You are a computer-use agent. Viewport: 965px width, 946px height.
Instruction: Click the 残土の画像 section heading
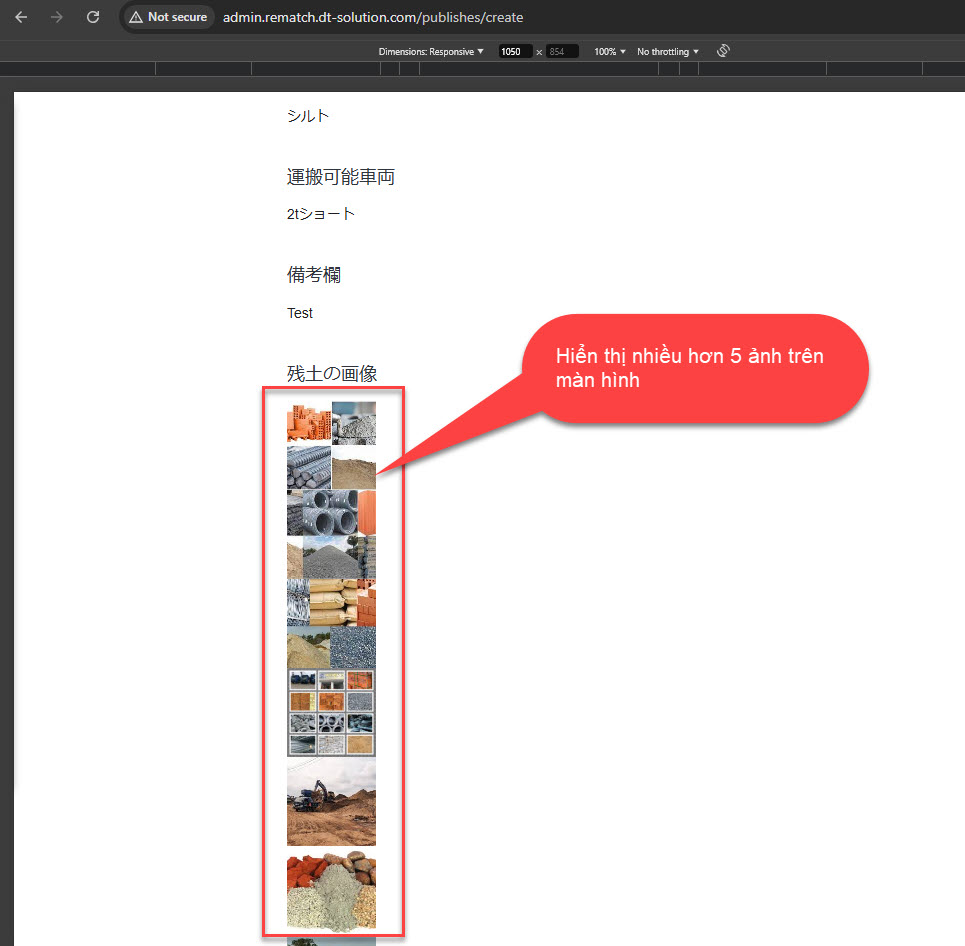tap(331, 374)
